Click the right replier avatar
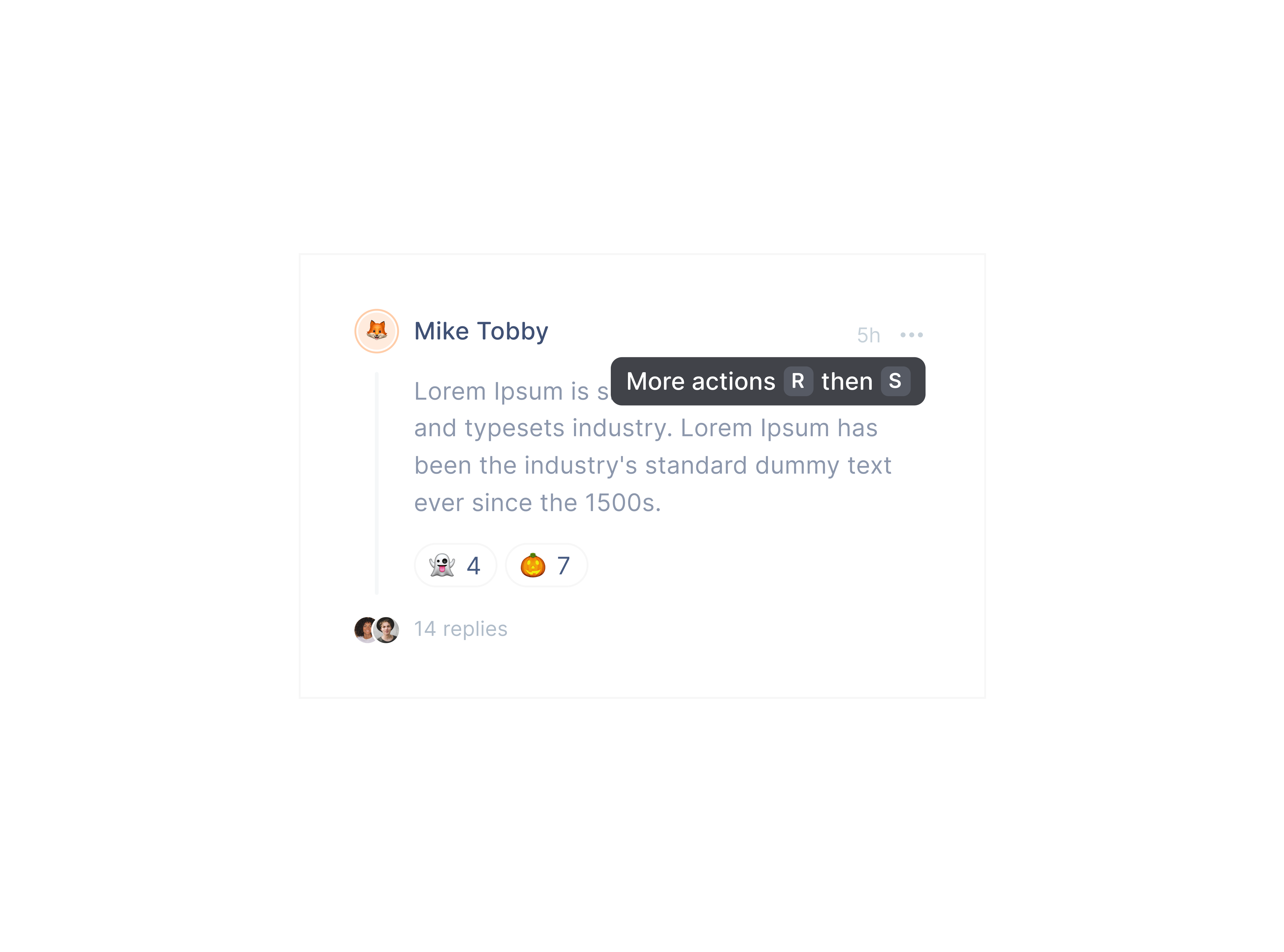This screenshot has height=952, width=1284. pos(387,629)
